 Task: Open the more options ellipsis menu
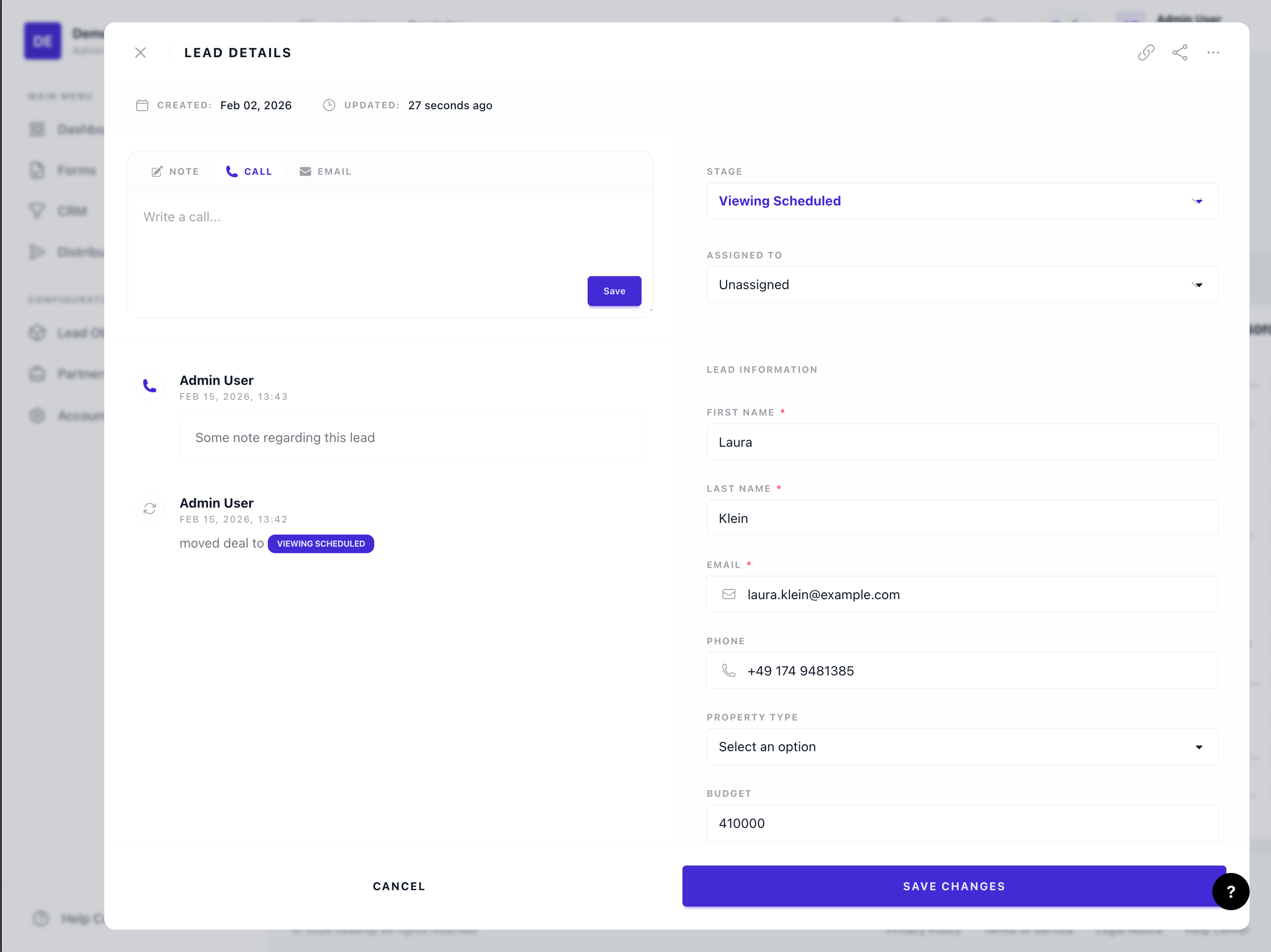[x=1213, y=52]
